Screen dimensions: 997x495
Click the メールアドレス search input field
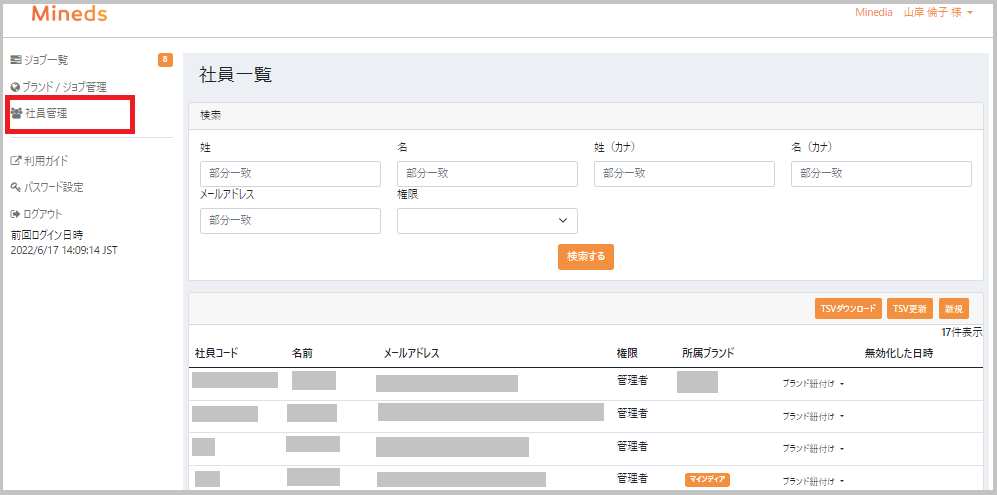click(290, 221)
